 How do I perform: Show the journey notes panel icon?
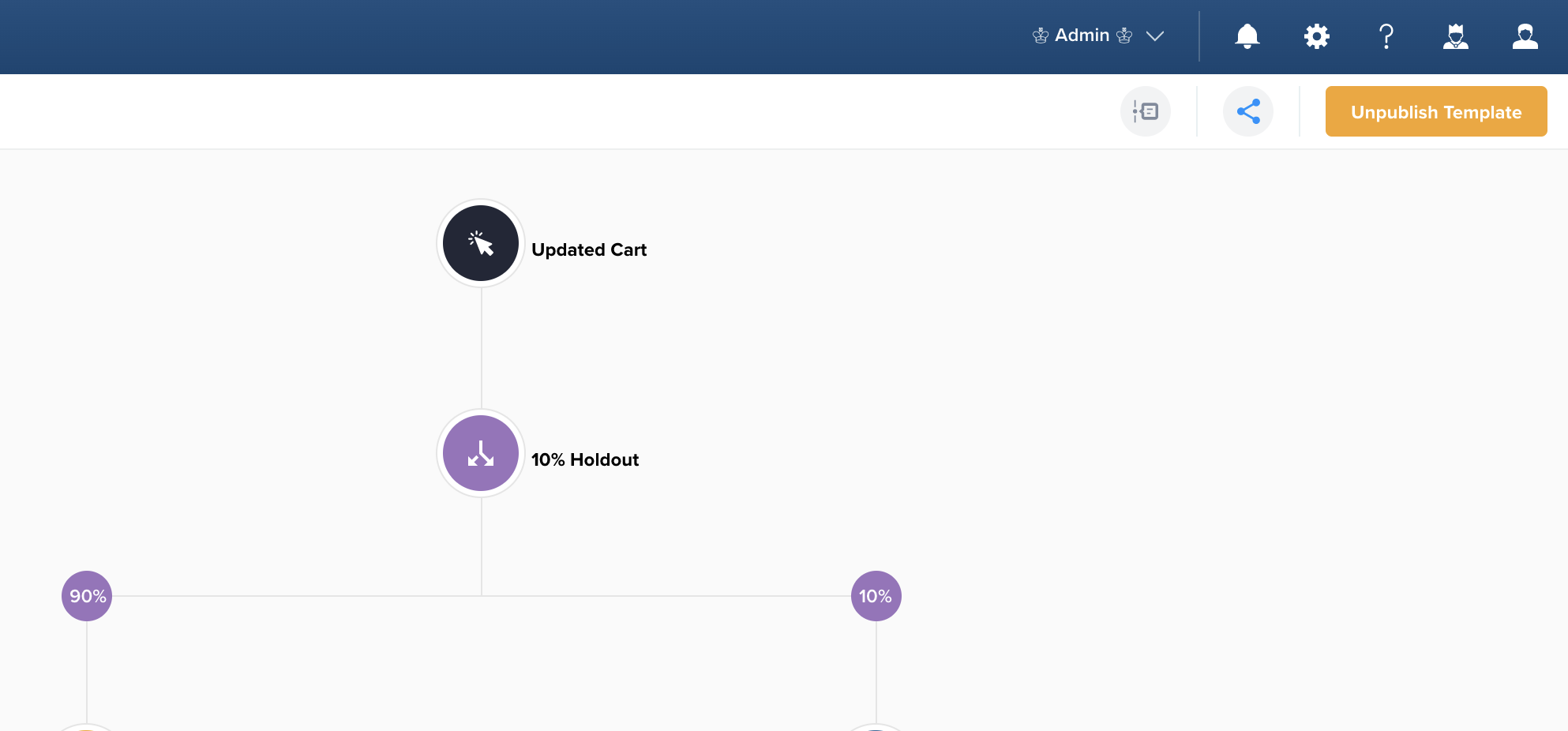1145,111
